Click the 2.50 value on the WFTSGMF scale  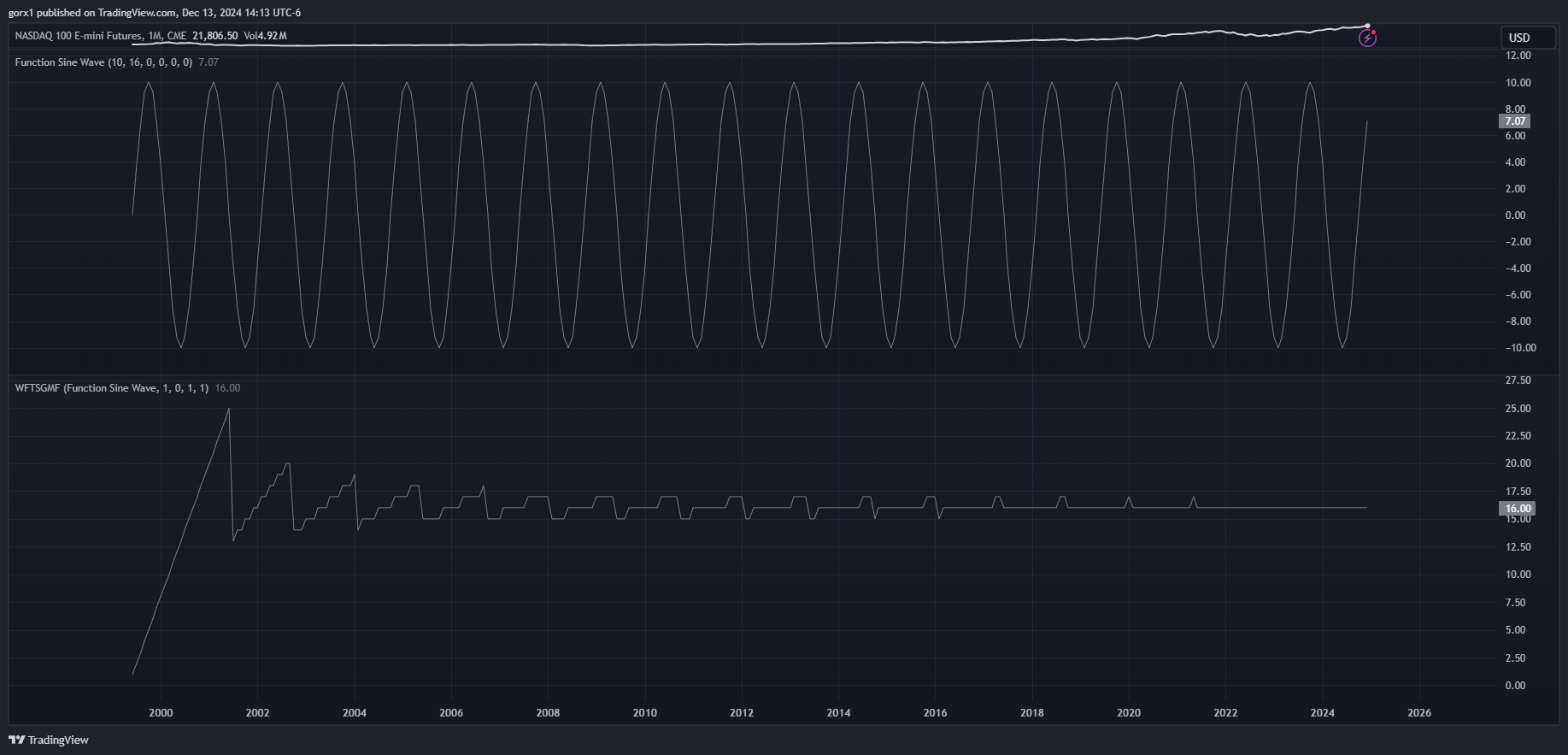pyautogui.click(x=1516, y=658)
